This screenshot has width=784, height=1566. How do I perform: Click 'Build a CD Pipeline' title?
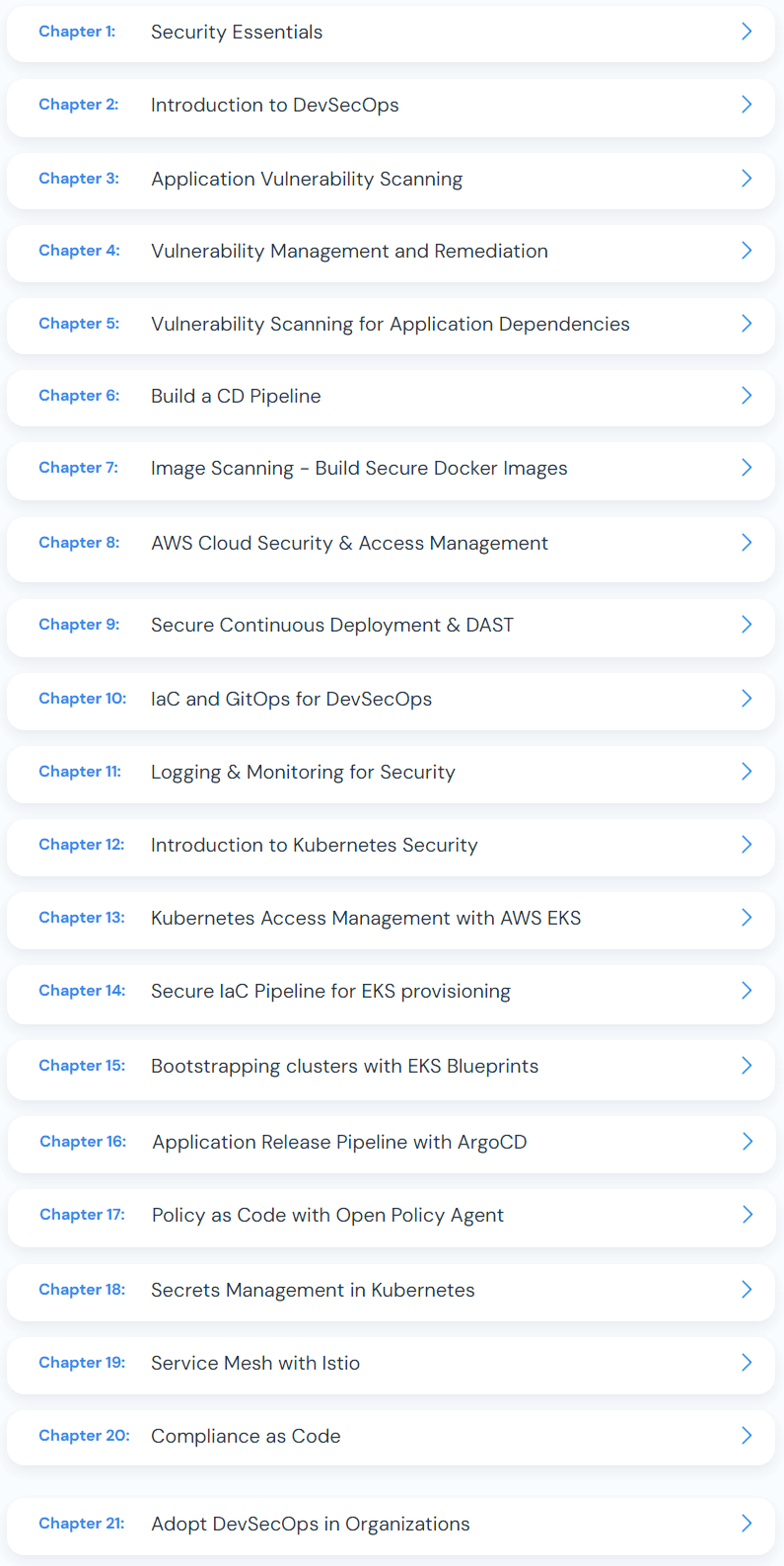(236, 396)
